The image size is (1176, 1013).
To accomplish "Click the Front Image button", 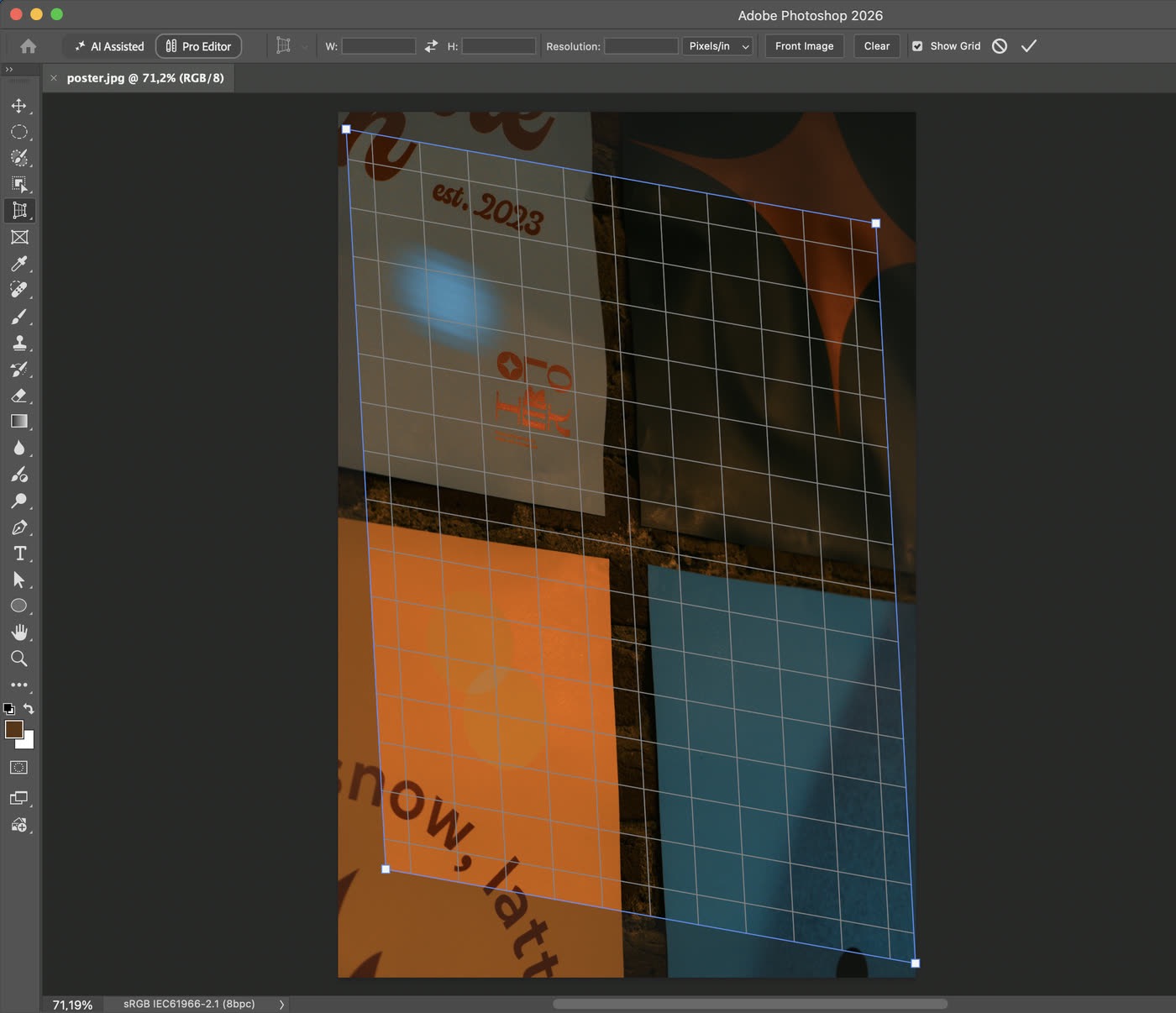I will (x=804, y=46).
